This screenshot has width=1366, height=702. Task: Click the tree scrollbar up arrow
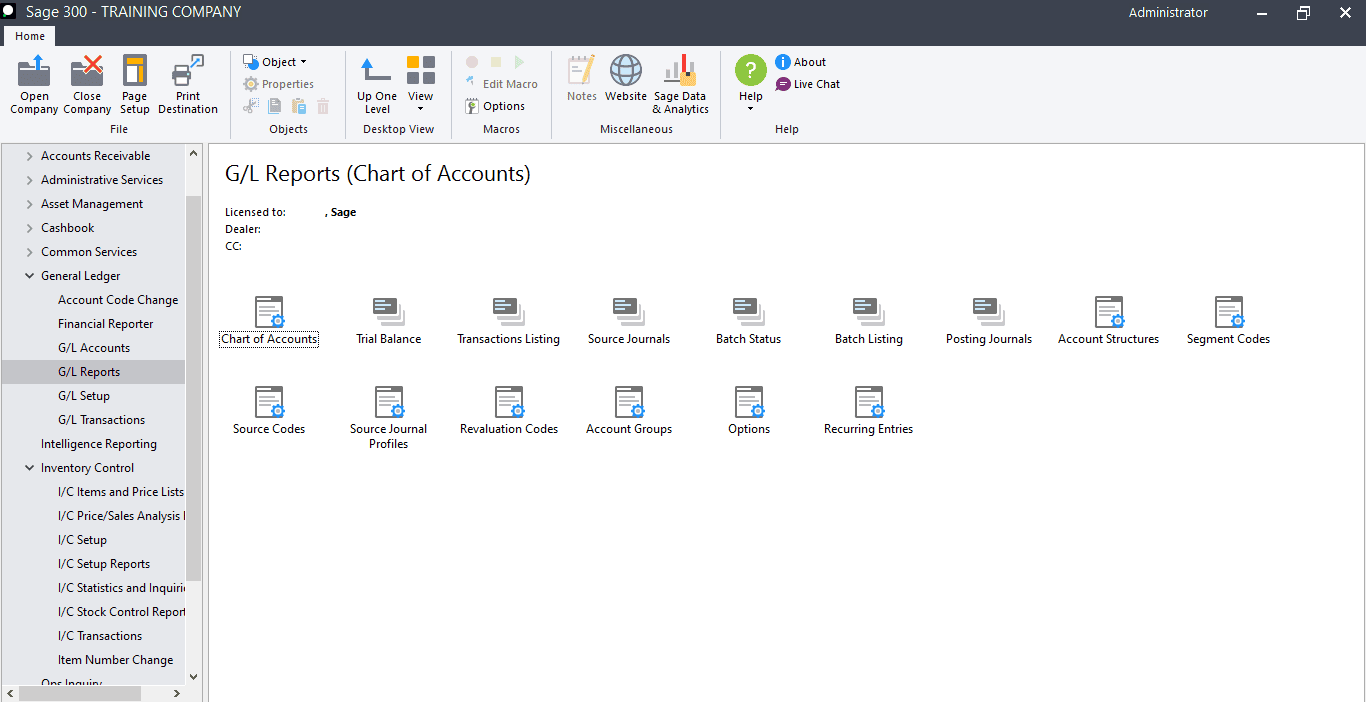tap(194, 153)
